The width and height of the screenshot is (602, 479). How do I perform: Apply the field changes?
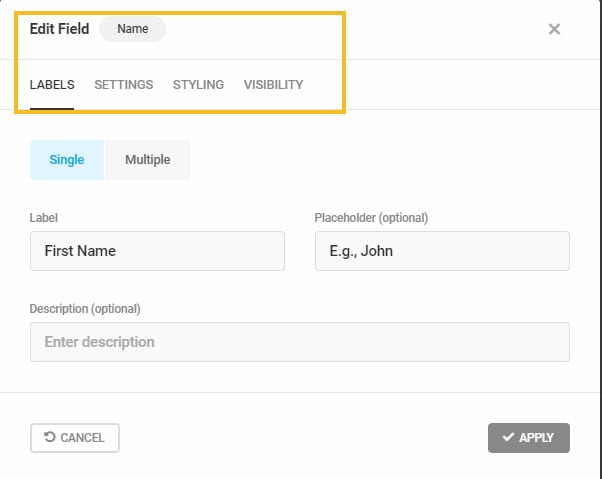(529, 438)
